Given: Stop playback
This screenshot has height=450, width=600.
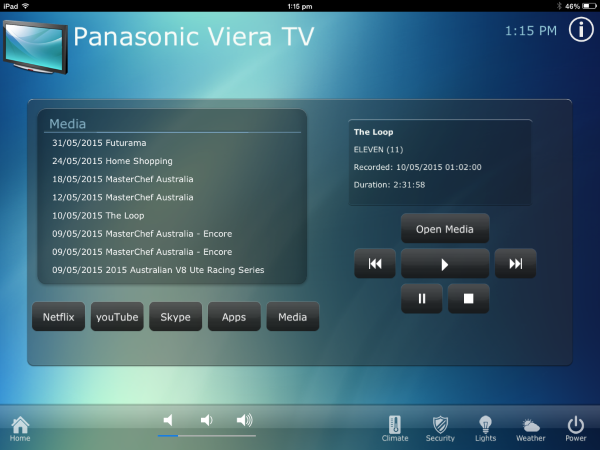Looking at the screenshot, I should (x=467, y=298).
